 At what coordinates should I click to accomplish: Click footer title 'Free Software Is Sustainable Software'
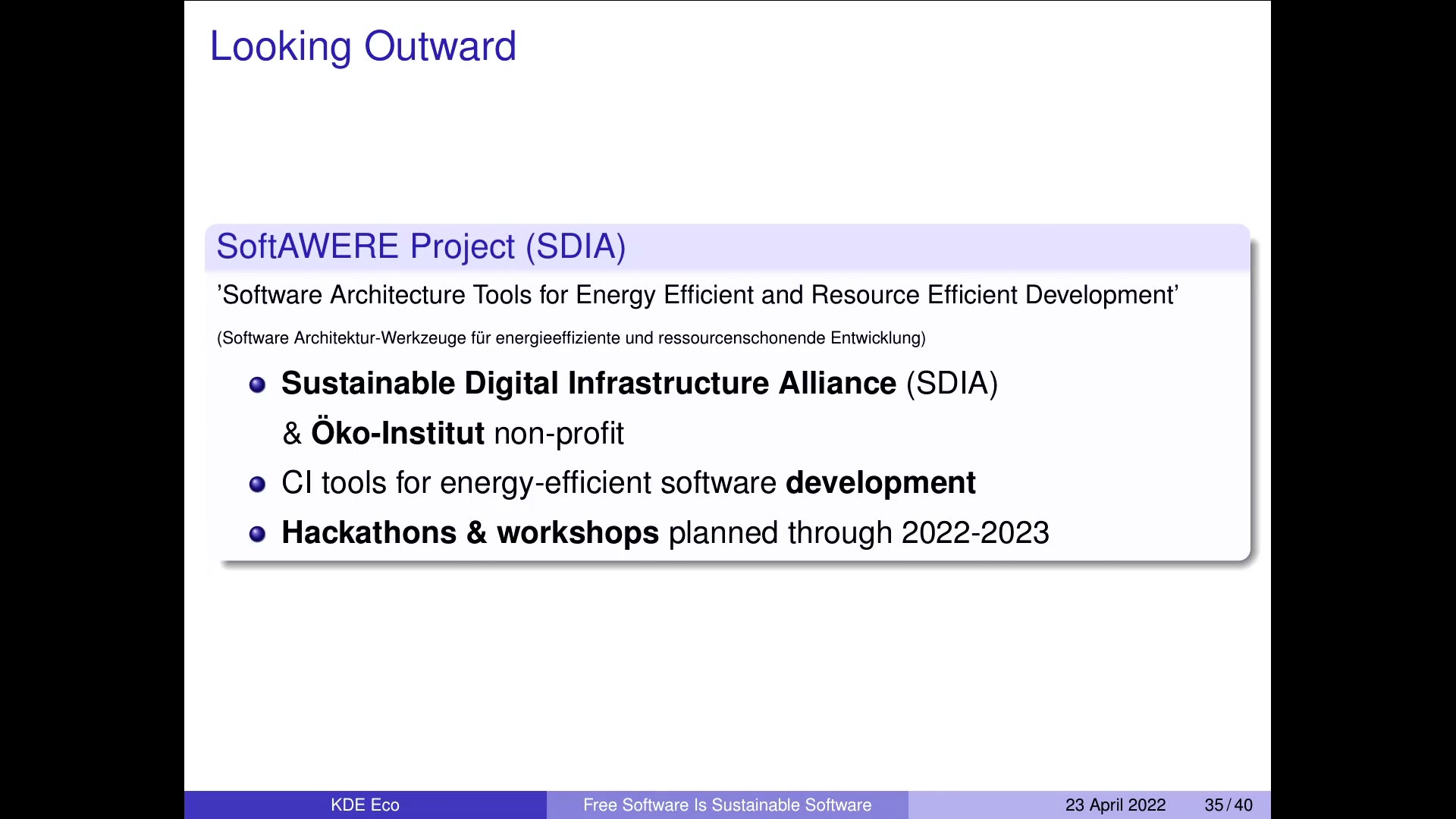[x=727, y=805]
